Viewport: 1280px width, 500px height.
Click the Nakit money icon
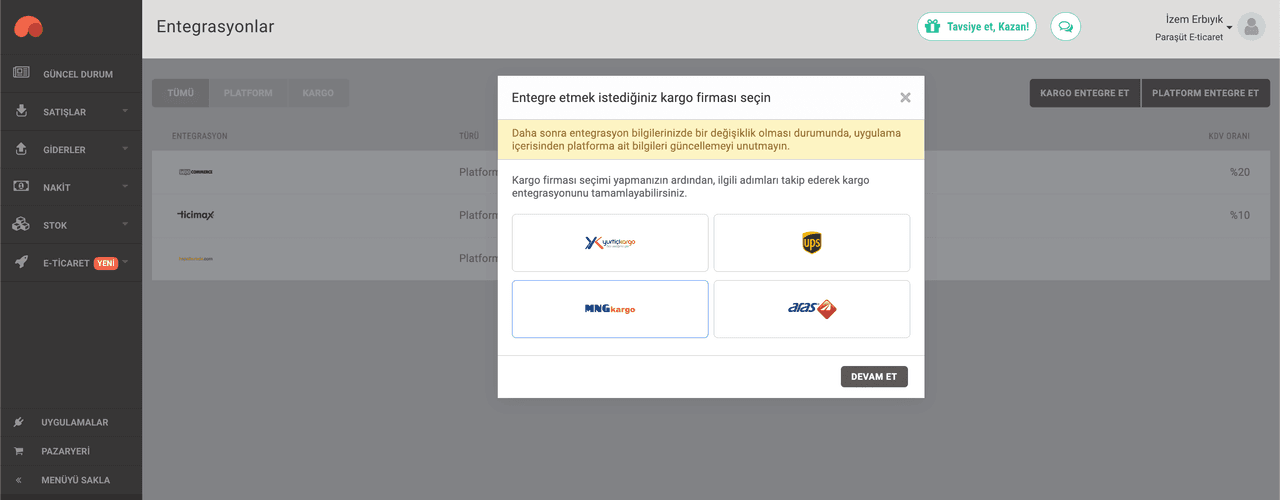point(21,187)
